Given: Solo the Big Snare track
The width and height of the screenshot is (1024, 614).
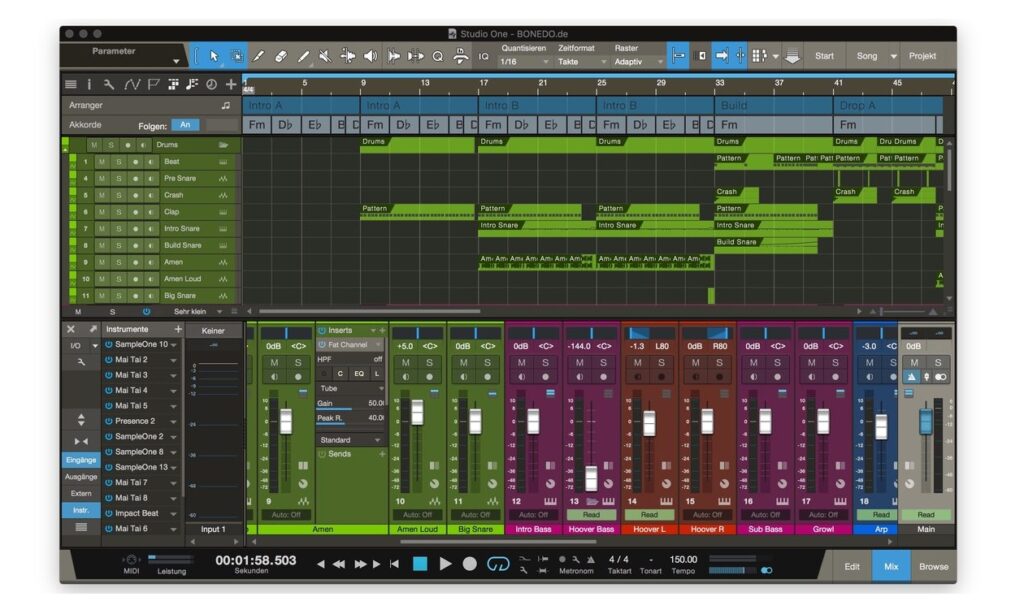Looking at the screenshot, I should (x=118, y=296).
